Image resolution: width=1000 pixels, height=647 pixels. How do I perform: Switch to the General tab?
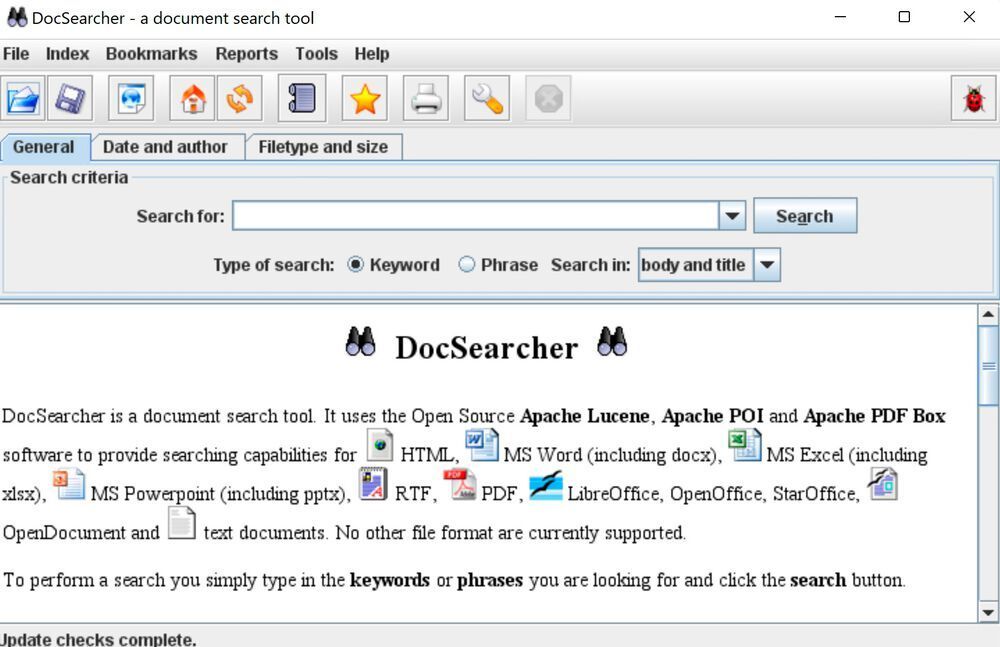43,147
